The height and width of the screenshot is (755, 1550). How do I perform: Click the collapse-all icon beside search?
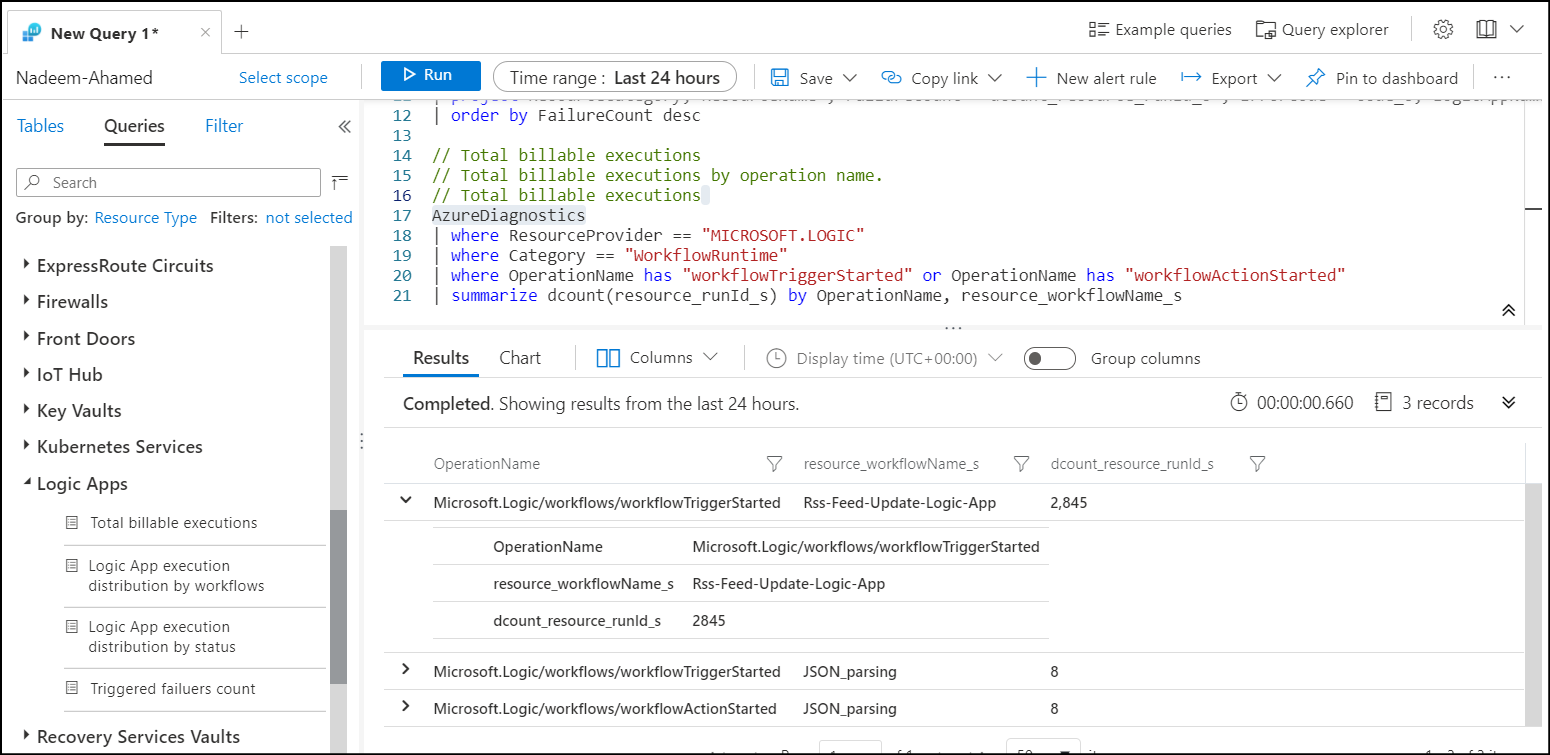pos(340,181)
